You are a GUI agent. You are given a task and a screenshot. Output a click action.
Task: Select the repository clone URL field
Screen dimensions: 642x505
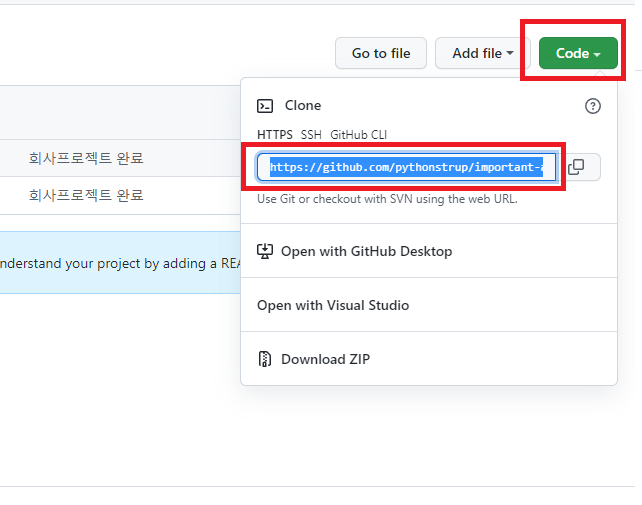pyautogui.click(x=406, y=167)
